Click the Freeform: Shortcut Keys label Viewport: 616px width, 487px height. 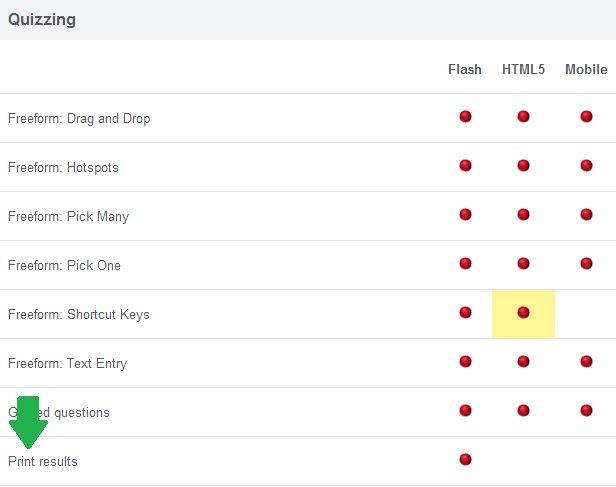click(79, 314)
